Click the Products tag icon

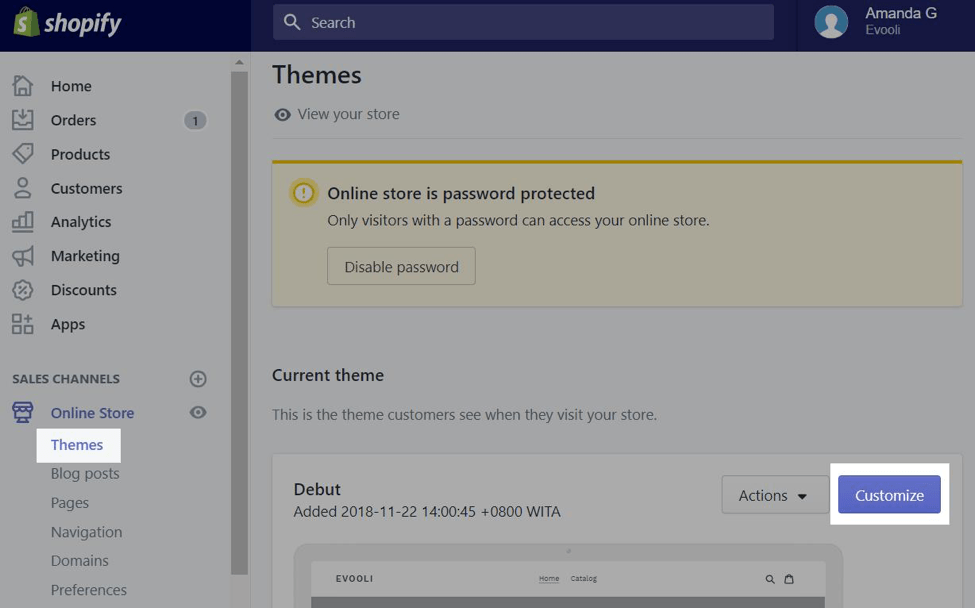[22, 154]
